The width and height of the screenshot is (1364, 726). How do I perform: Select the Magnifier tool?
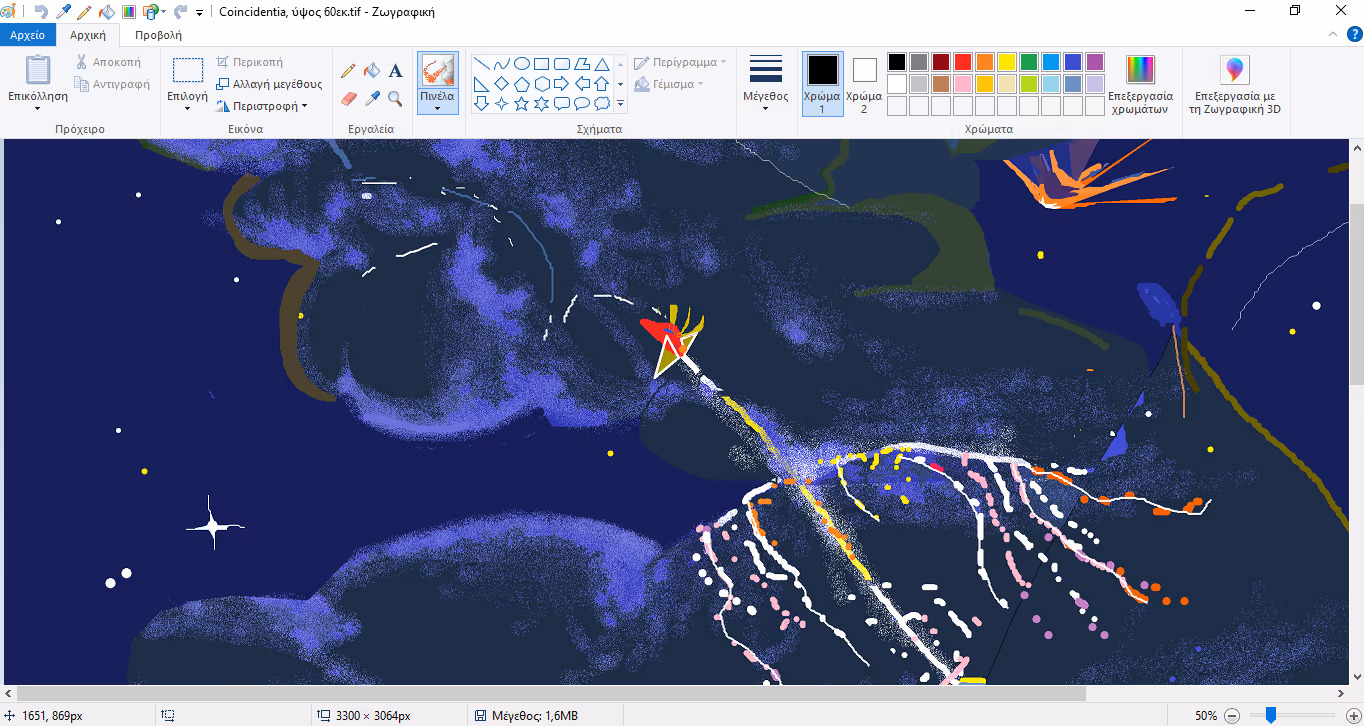click(395, 98)
